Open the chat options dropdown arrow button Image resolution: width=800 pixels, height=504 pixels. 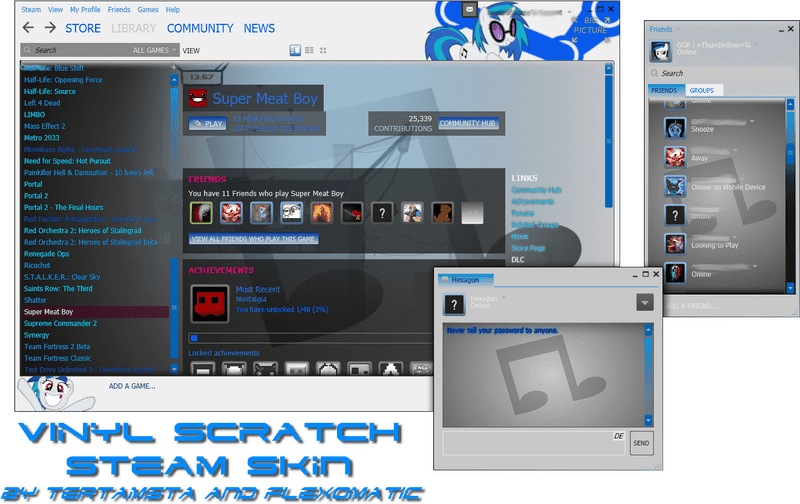tap(645, 303)
